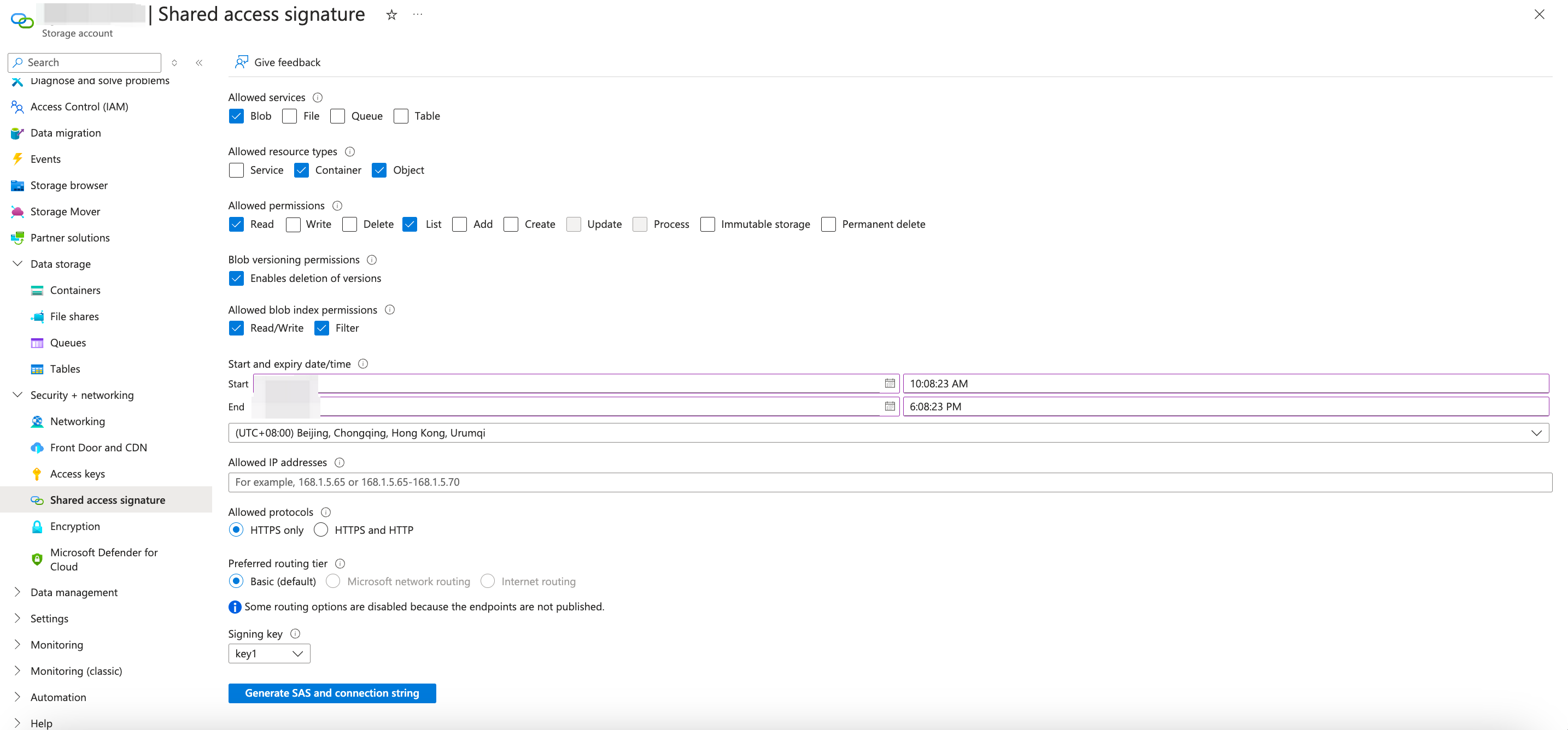1568x730 pixels.
Task: Open Containers in the sidebar
Action: click(x=75, y=290)
